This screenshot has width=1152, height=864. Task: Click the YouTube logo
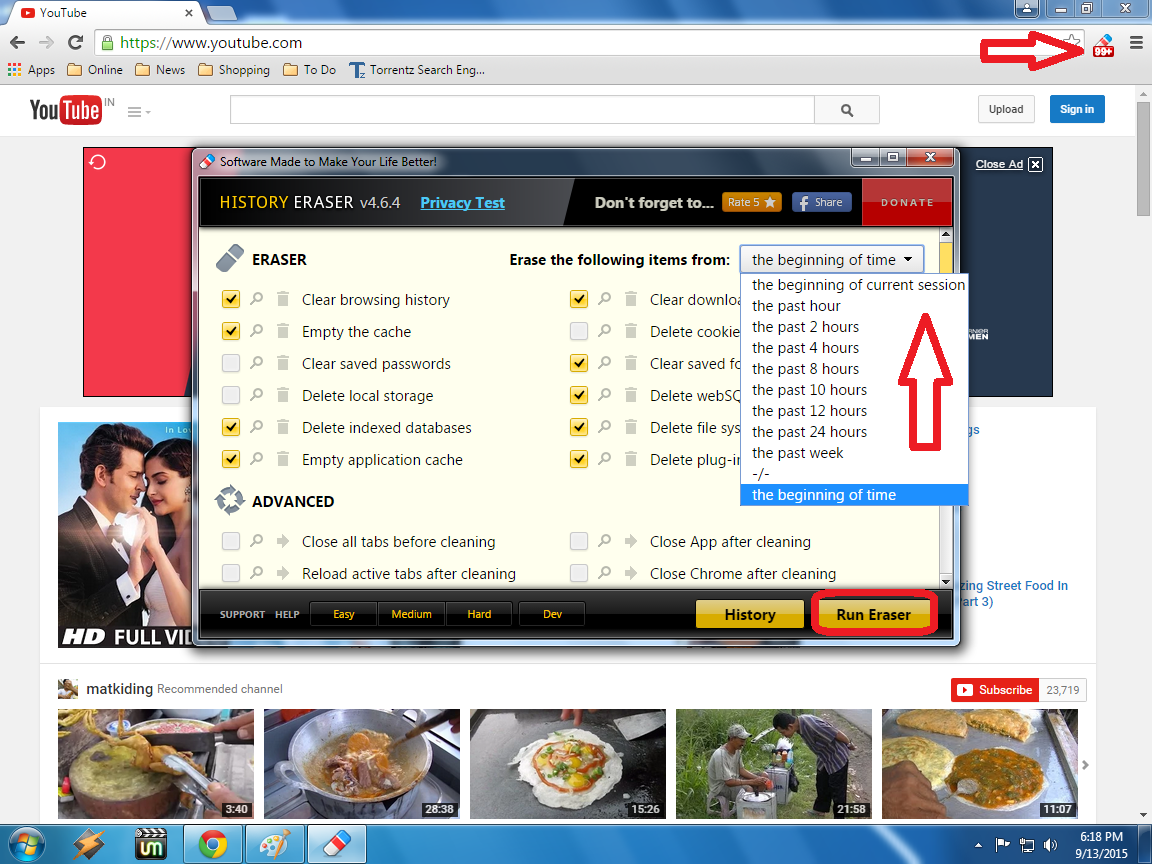pos(65,109)
